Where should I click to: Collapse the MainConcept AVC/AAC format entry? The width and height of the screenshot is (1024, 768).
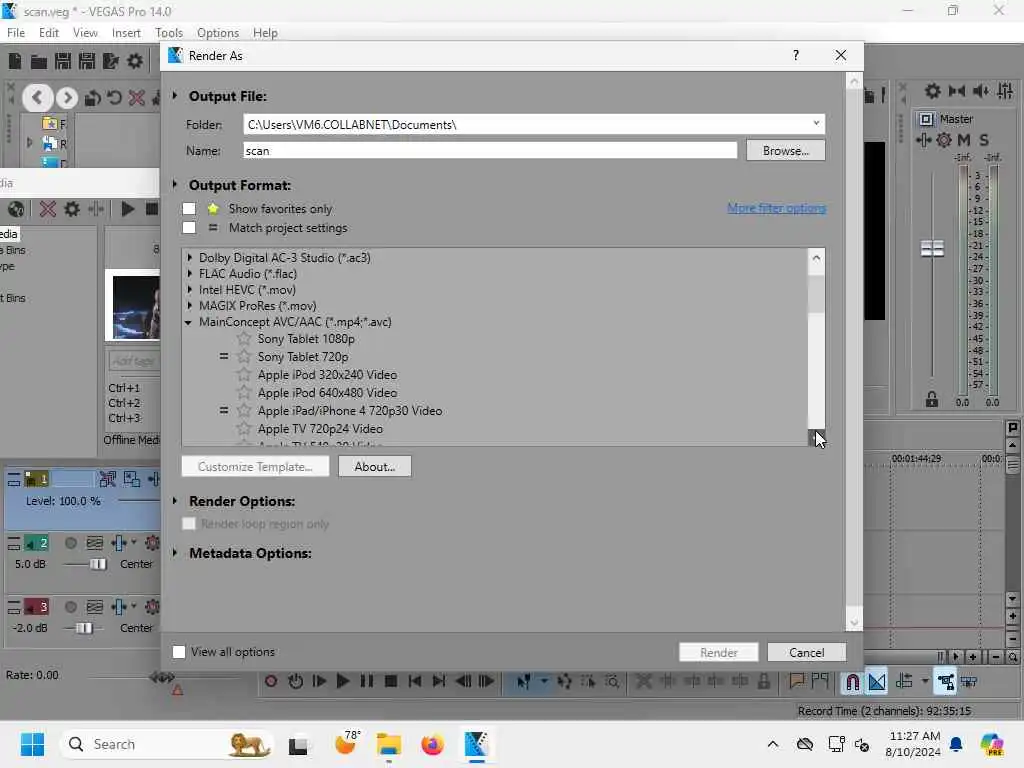tap(189, 323)
